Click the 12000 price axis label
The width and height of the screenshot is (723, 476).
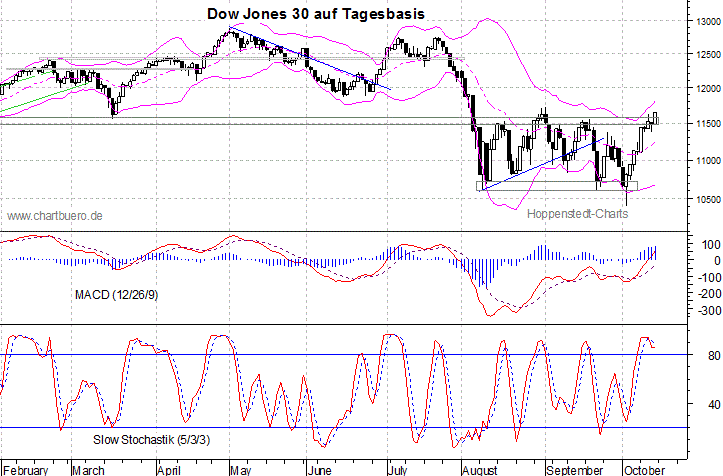709,89
